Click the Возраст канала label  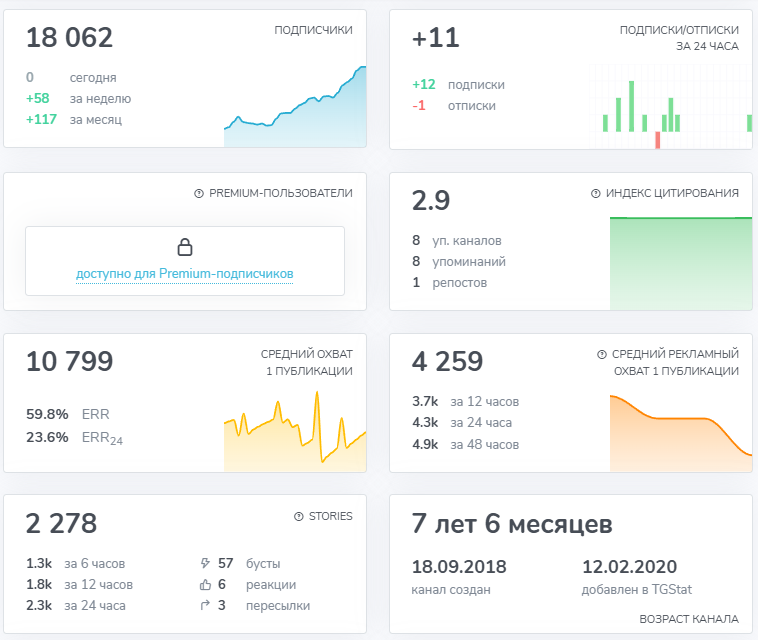[x=688, y=619]
